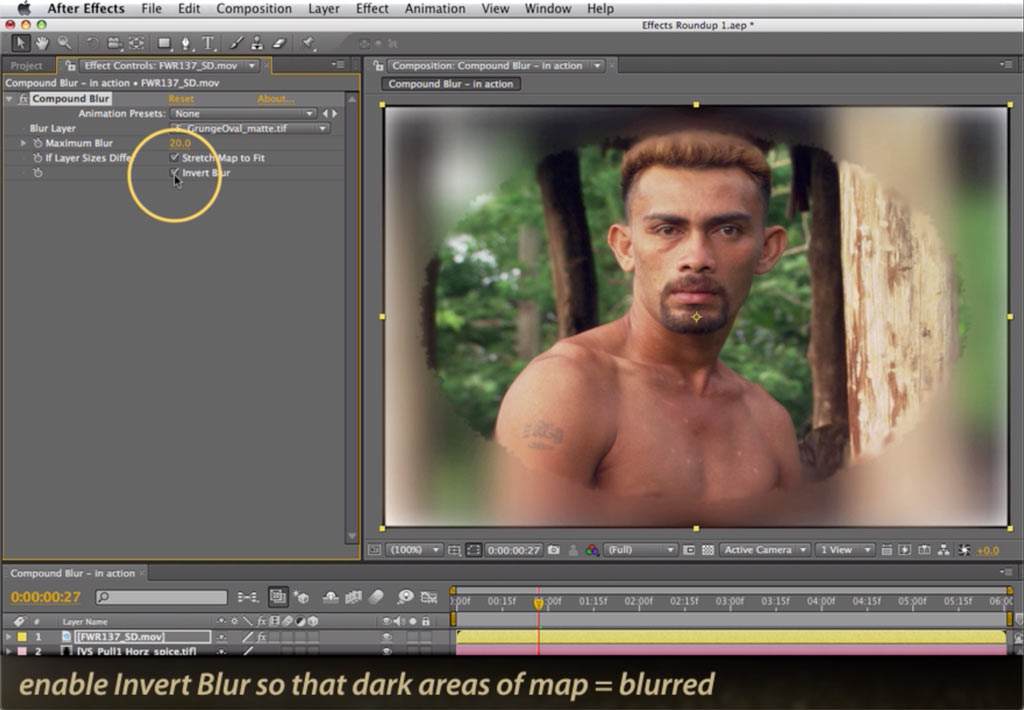Click Maximum Blur value 20.0
Screen dimensions: 1024x710
click(x=180, y=143)
